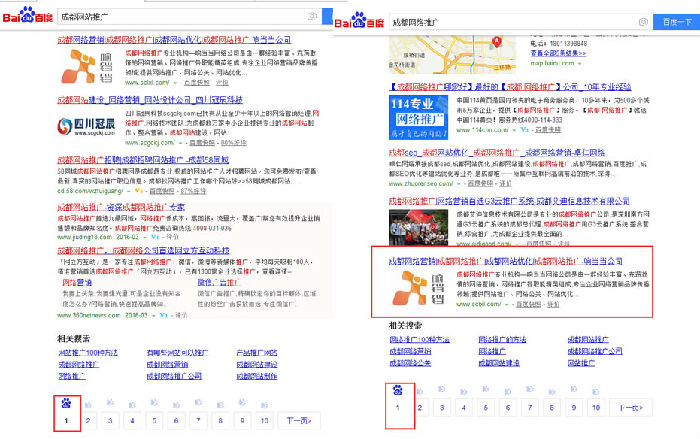
Task: Open 百度快照 beside www.scgckj.com
Action: (202, 143)
